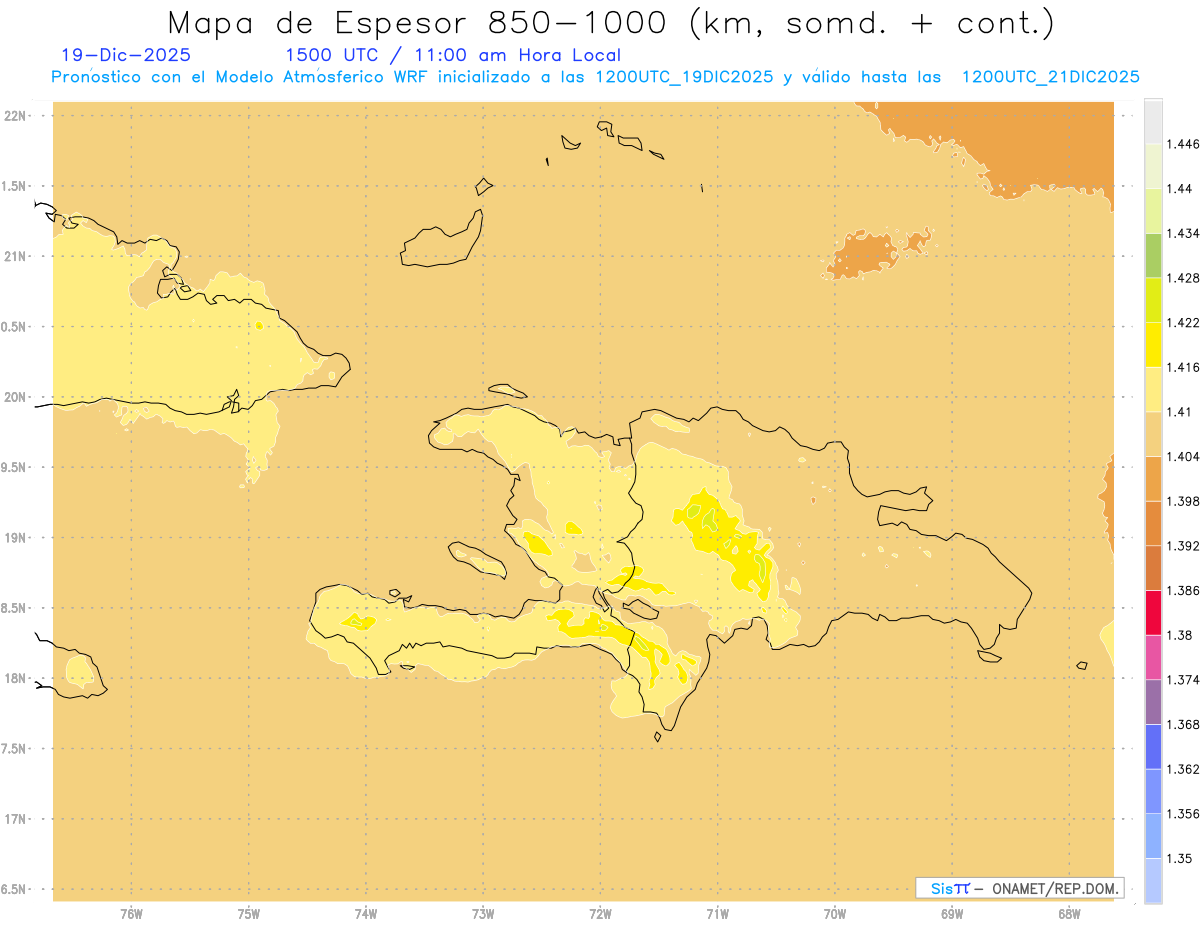Click the colorbar value '1.398'
This screenshot has height=927, width=1200.
point(1183,501)
